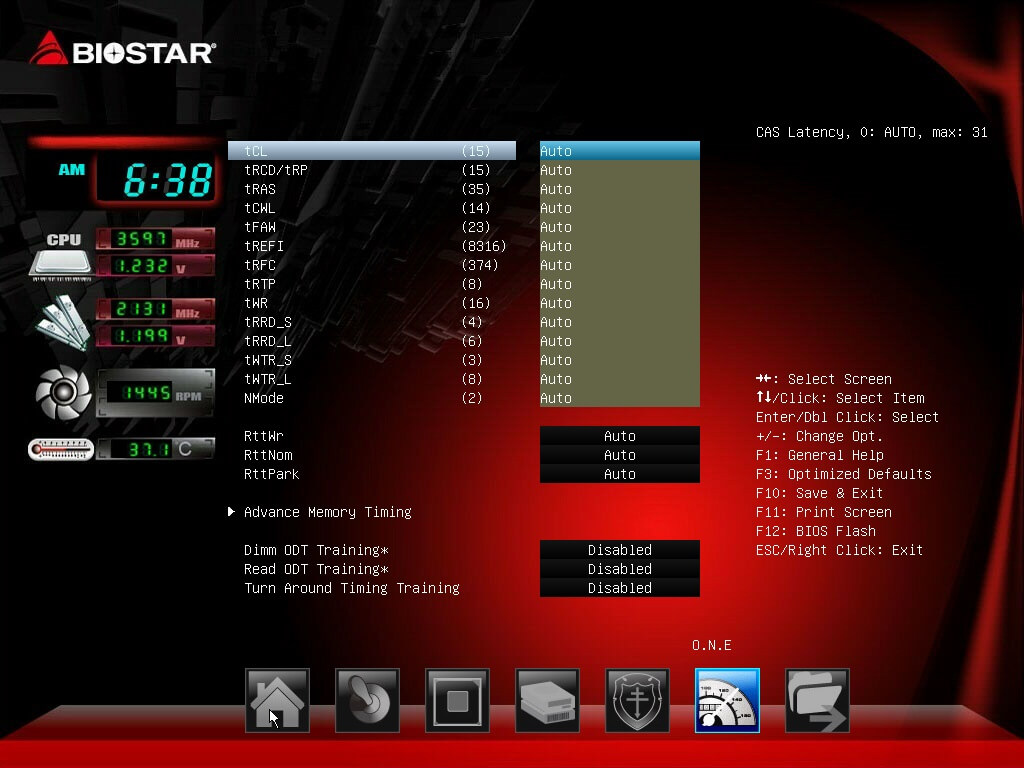
Task: Open the RttWr Auto option box
Action: coord(619,436)
